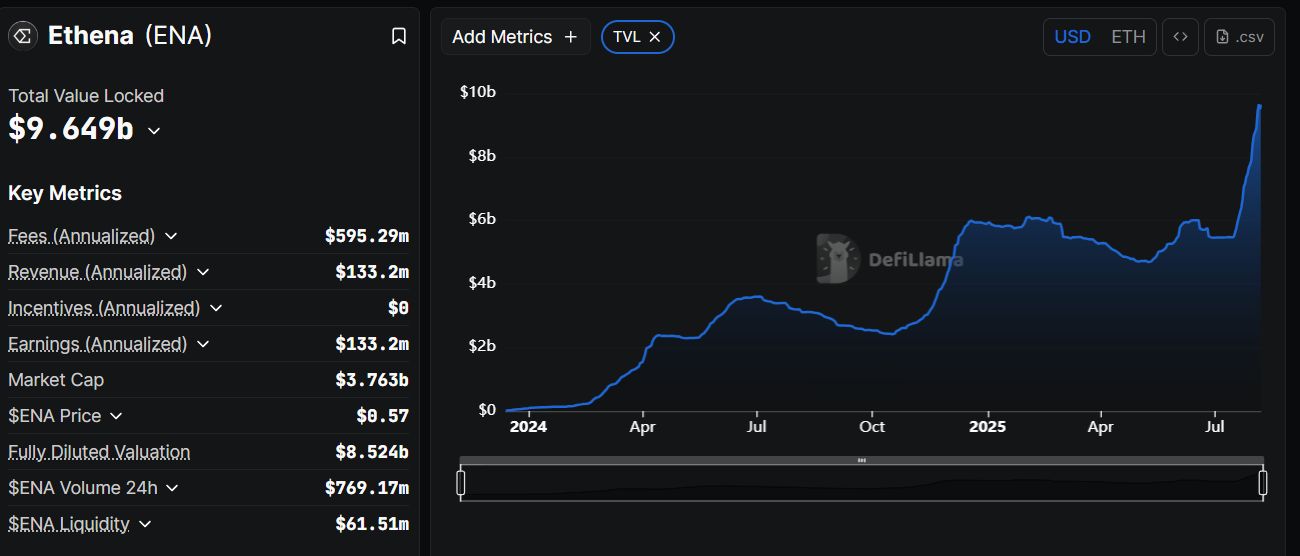Bookmark the Ethena protocol
The height and width of the screenshot is (556, 1300).
point(398,36)
